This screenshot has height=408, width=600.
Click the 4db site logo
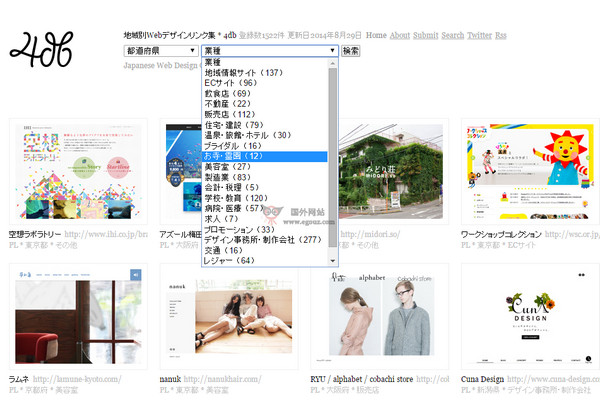point(41,49)
